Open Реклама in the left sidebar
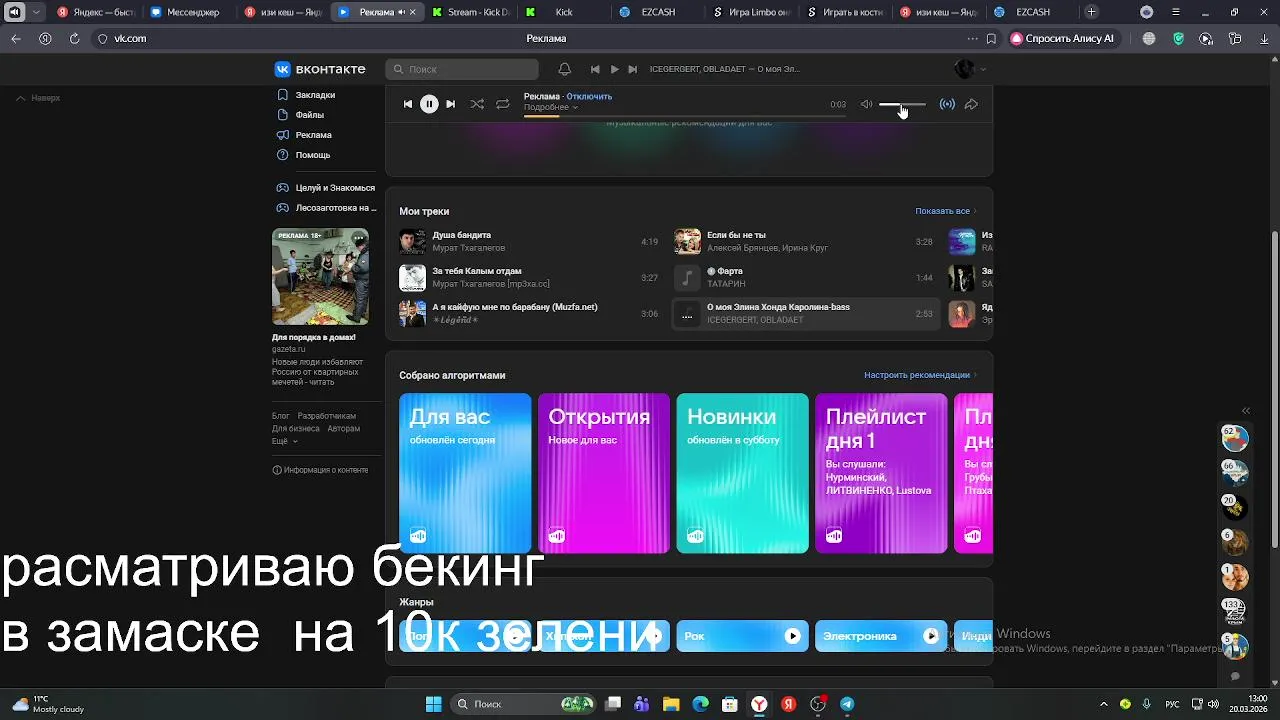The width and height of the screenshot is (1280, 720). click(313, 135)
